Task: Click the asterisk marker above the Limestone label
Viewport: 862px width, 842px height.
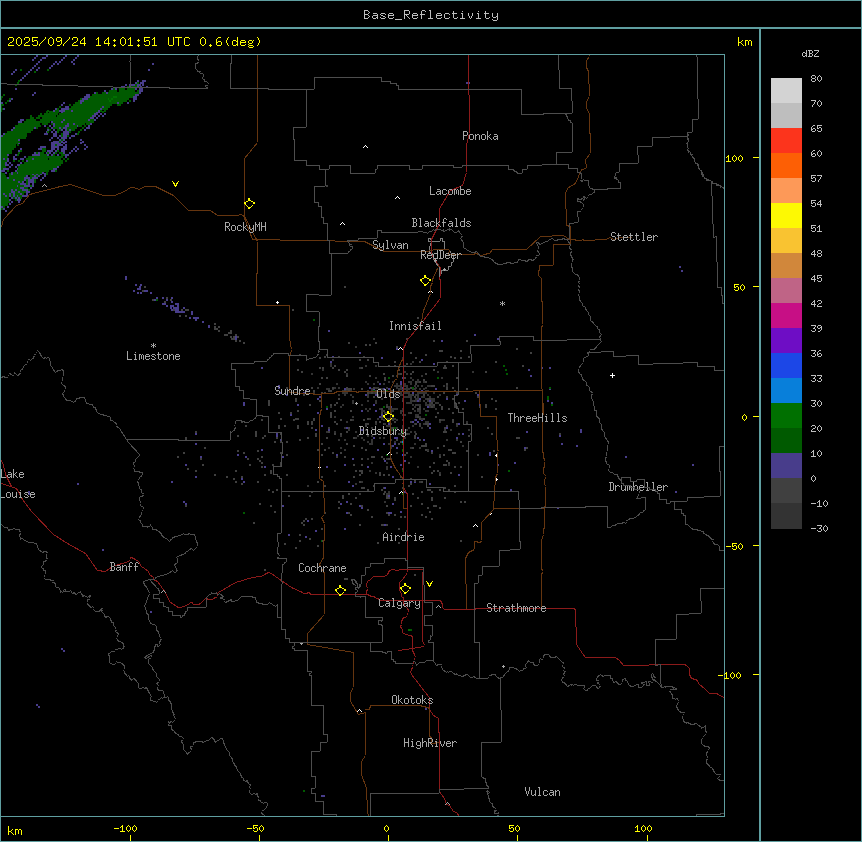Action: (153, 345)
